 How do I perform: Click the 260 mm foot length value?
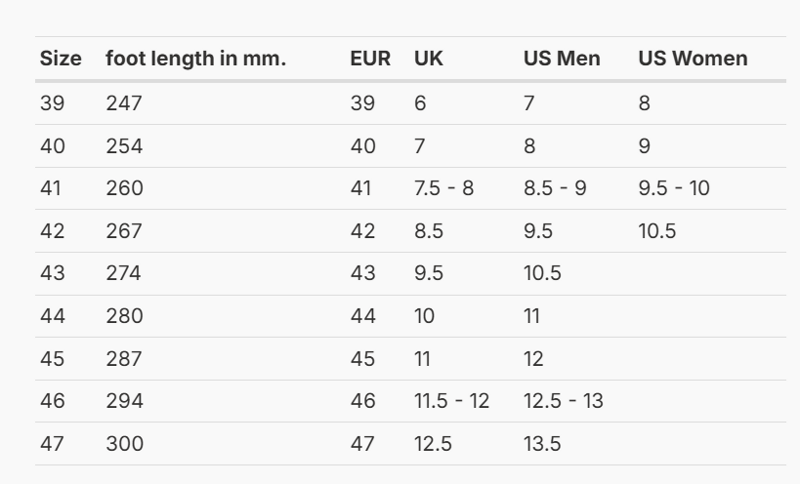(124, 188)
